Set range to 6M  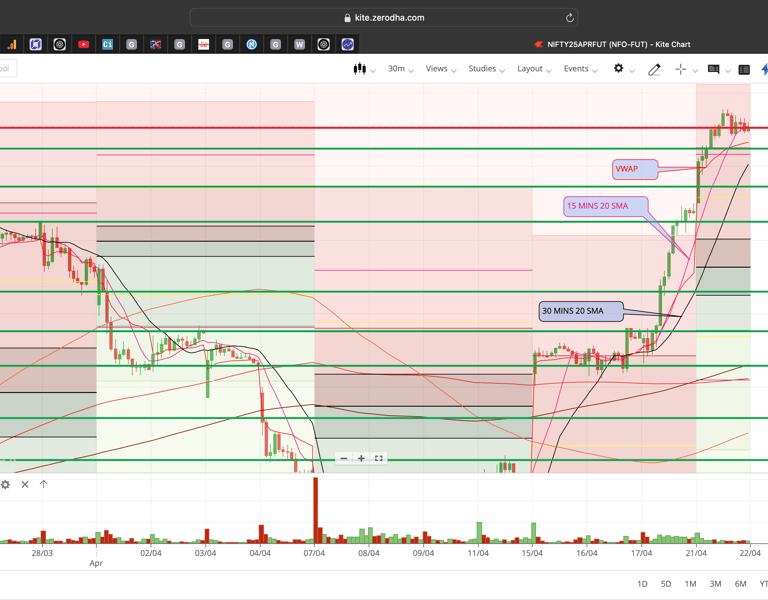740,584
